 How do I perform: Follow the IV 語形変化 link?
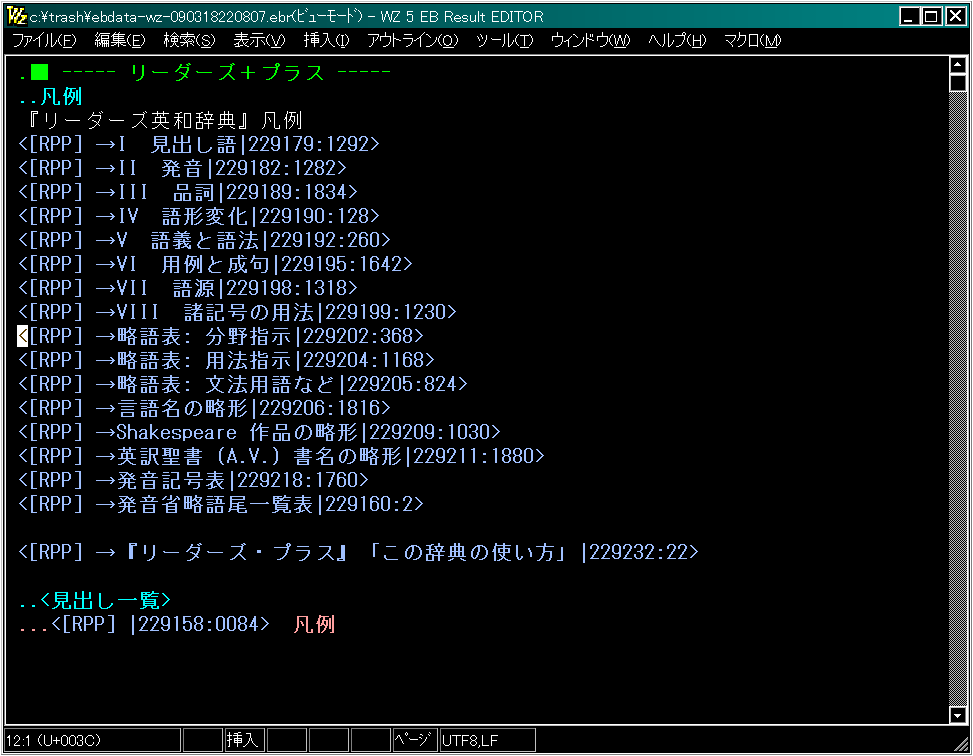click(199, 216)
